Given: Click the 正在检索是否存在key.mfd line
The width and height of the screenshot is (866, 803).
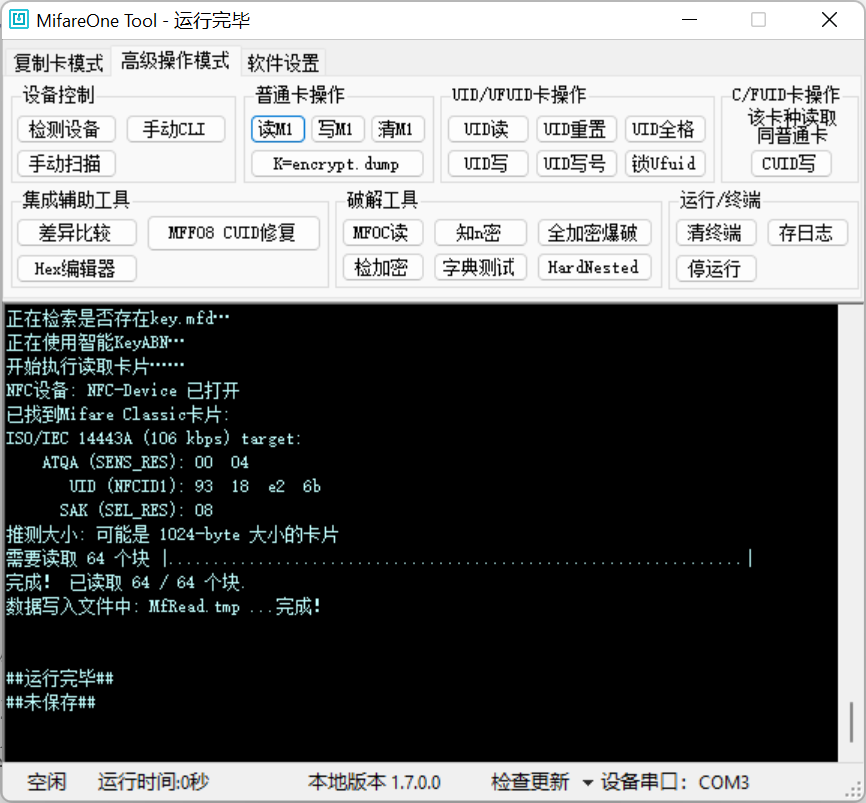Looking at the screenshot, I should pyautogui.click(x=117, y=318).
